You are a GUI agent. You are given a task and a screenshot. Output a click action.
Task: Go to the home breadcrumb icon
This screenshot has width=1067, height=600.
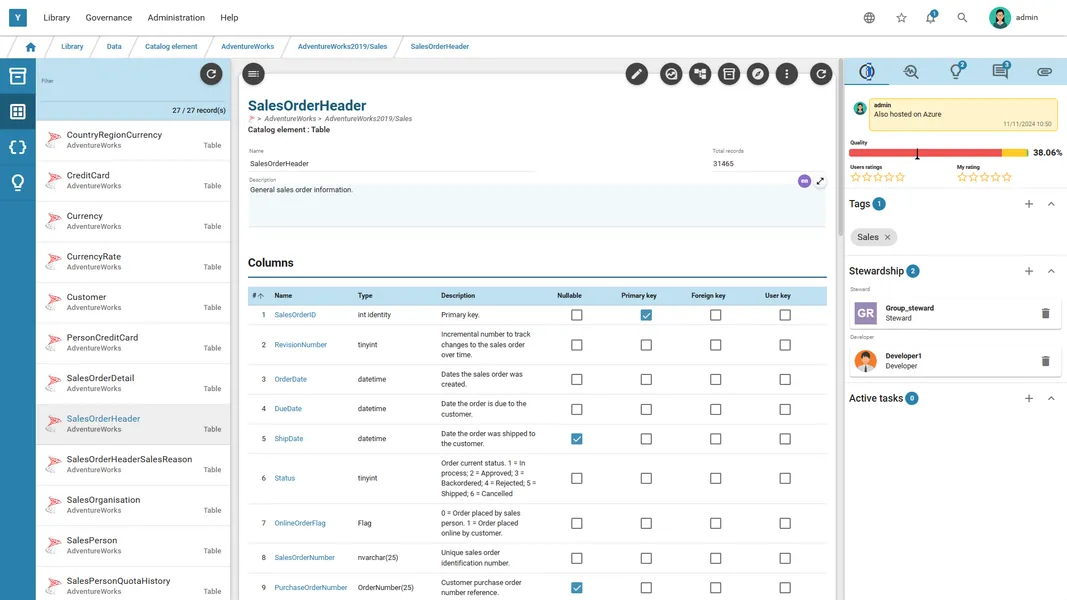[x=31, y=47]
